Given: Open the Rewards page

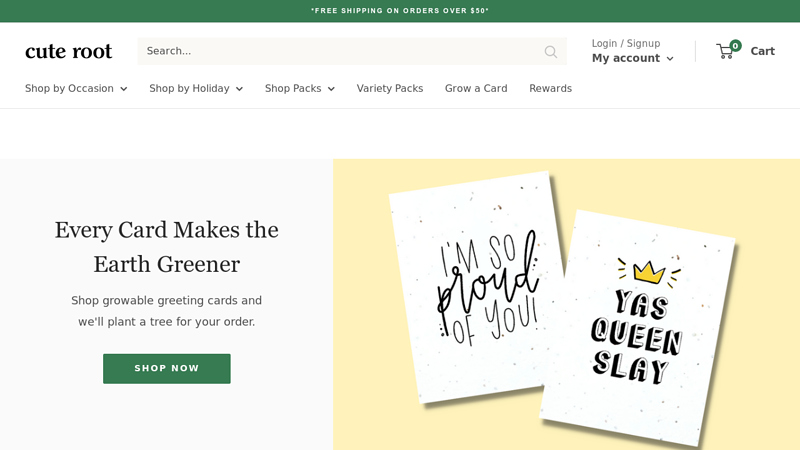Looking at the screenshot, I should pyautogui.click(x=551, y=88).
